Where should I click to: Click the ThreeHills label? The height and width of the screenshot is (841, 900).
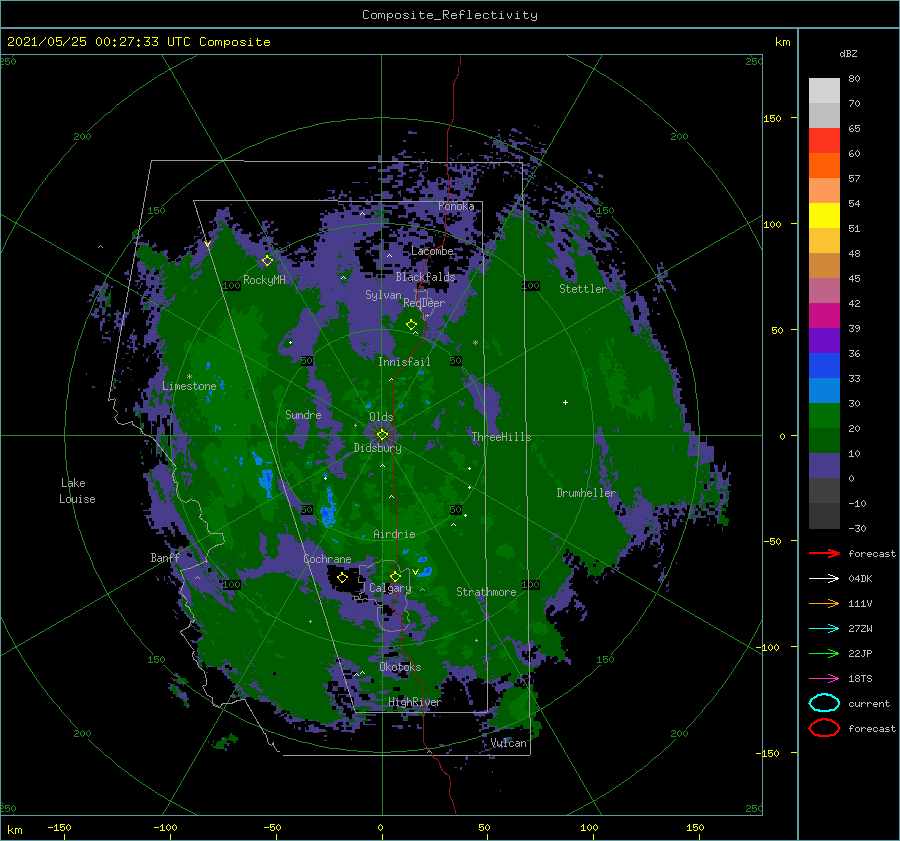click(x=501, y=437)
